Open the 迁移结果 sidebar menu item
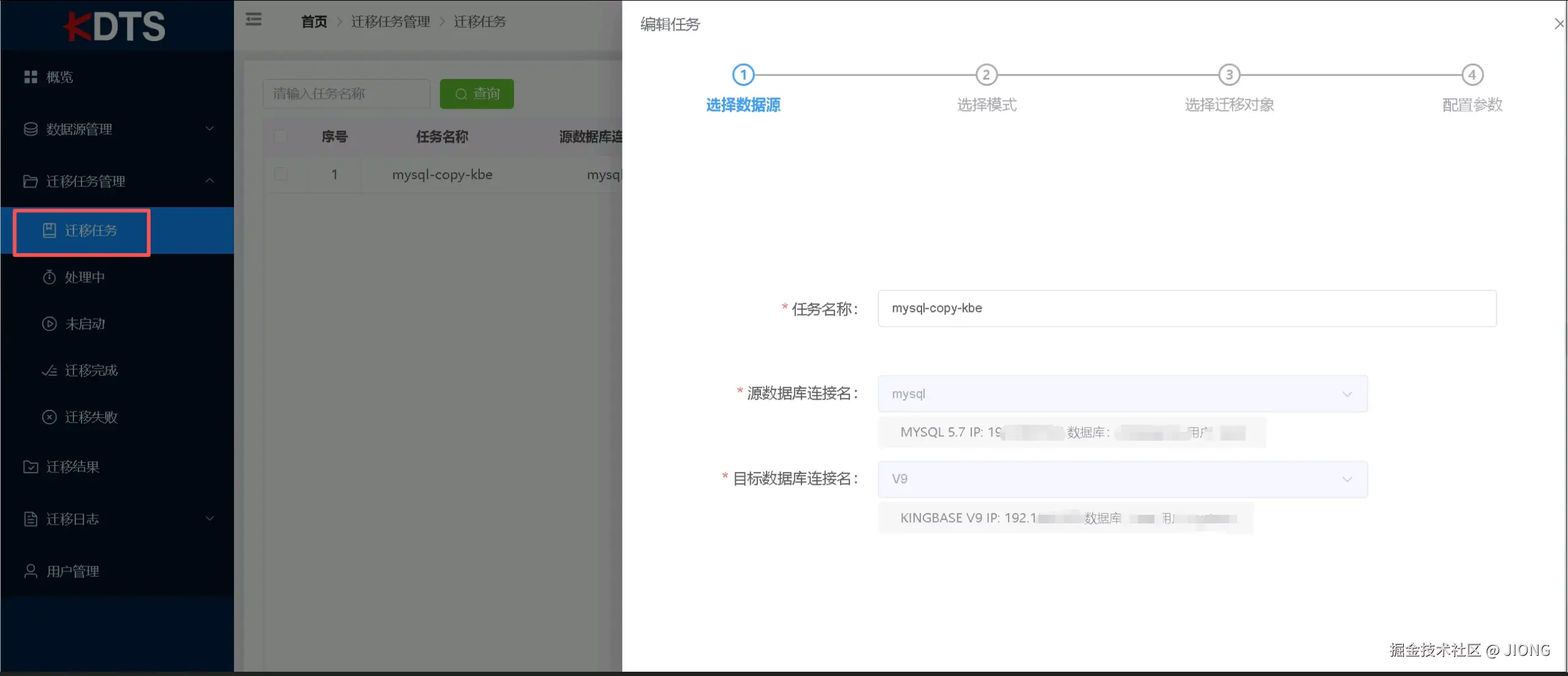The width and height of the screenshot is (1568, 676). [72, 467]
